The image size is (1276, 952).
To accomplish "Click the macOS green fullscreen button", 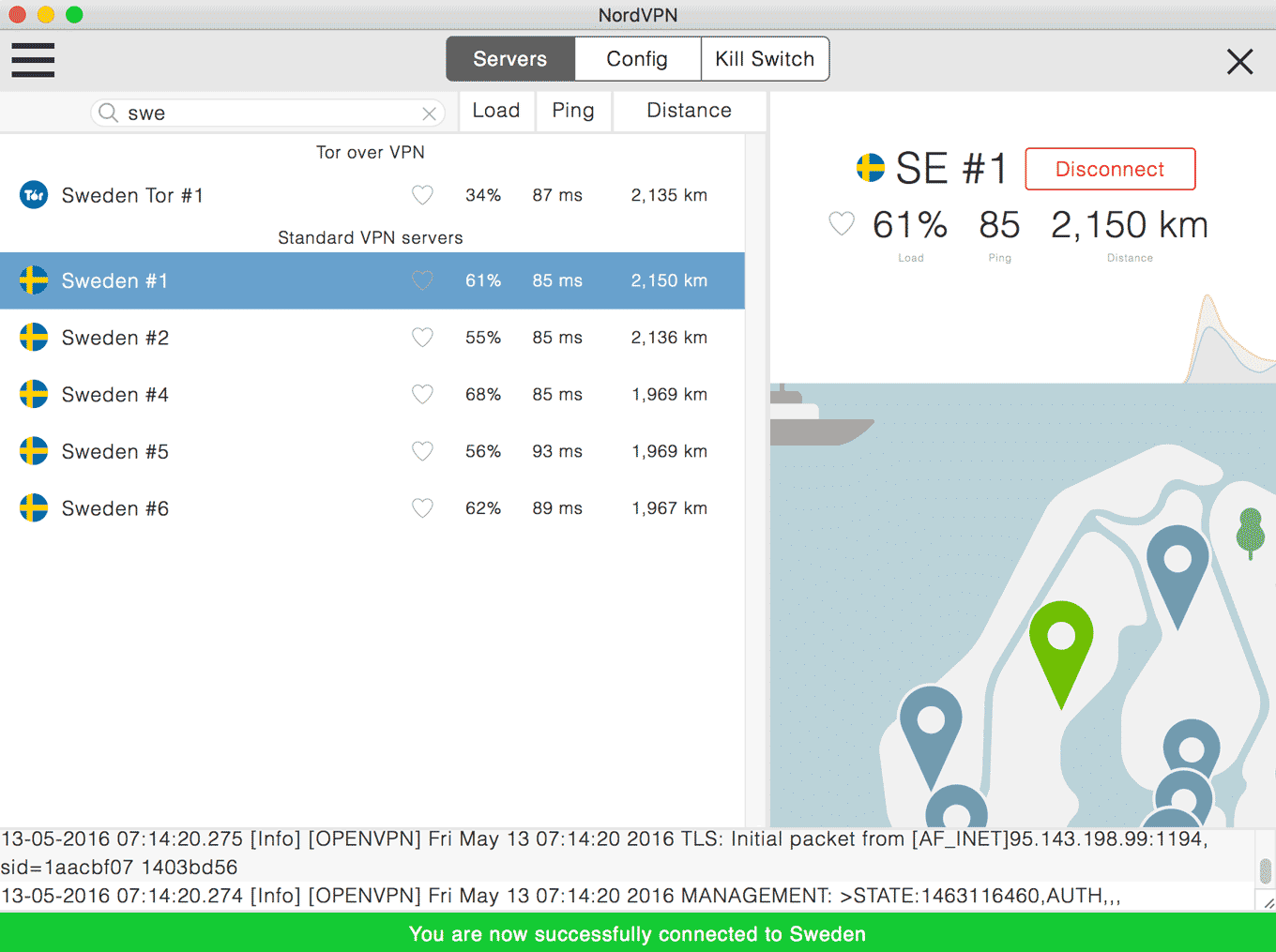I will pos(75,14).
